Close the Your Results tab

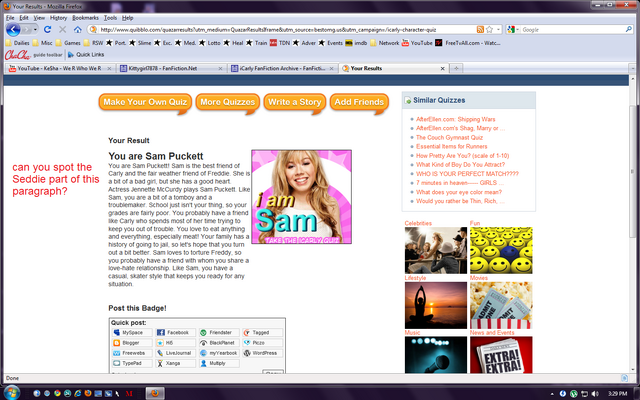point(442,69)
